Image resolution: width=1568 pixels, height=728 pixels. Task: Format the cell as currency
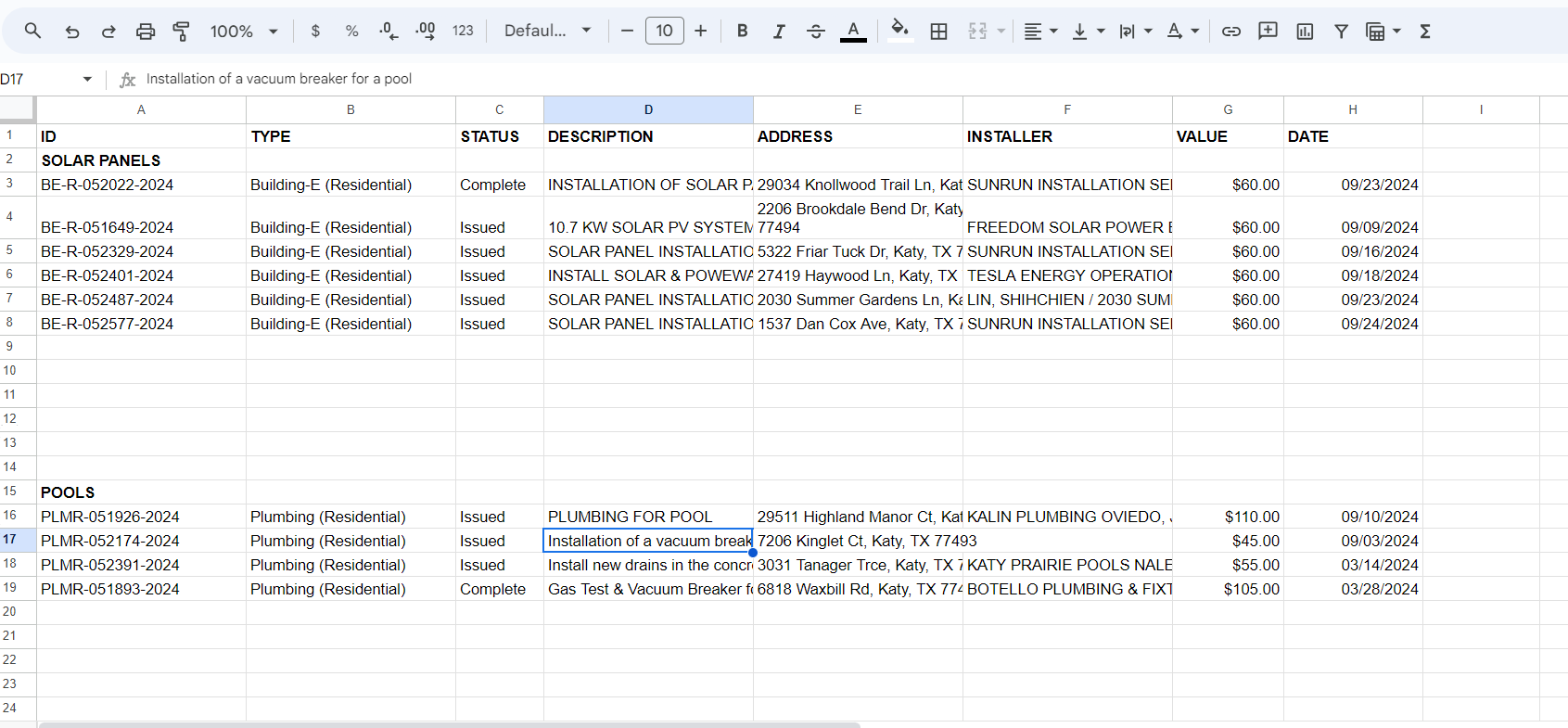tap(315, 31)
